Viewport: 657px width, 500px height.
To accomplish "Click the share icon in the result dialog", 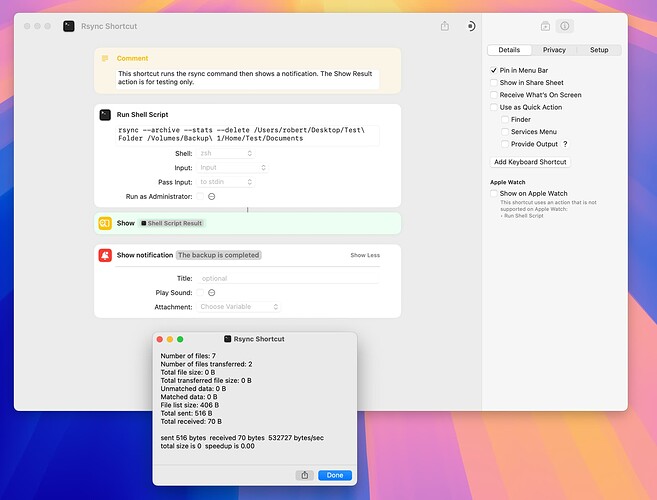I will pyautogui.click(x=305, y=475).
